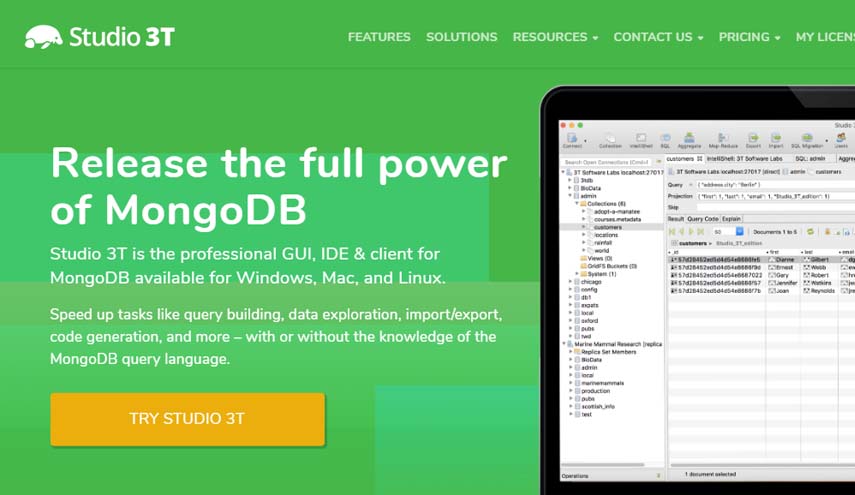
Task: Click the 'Dianne' cell in results
Action: click(x=785, y=259)
